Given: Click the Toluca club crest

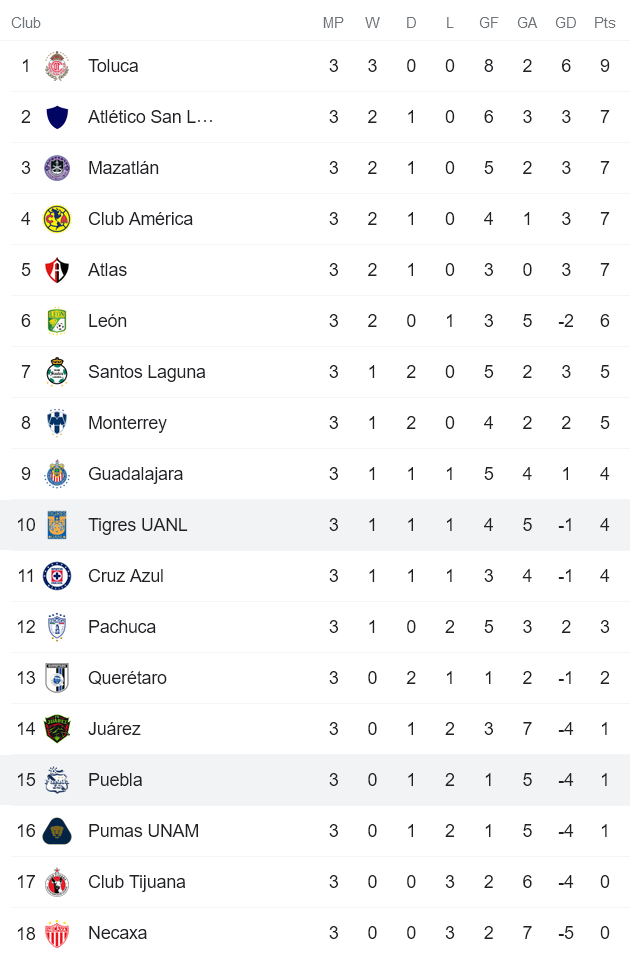Looking at the screenshot, I should tap(57, 66).
